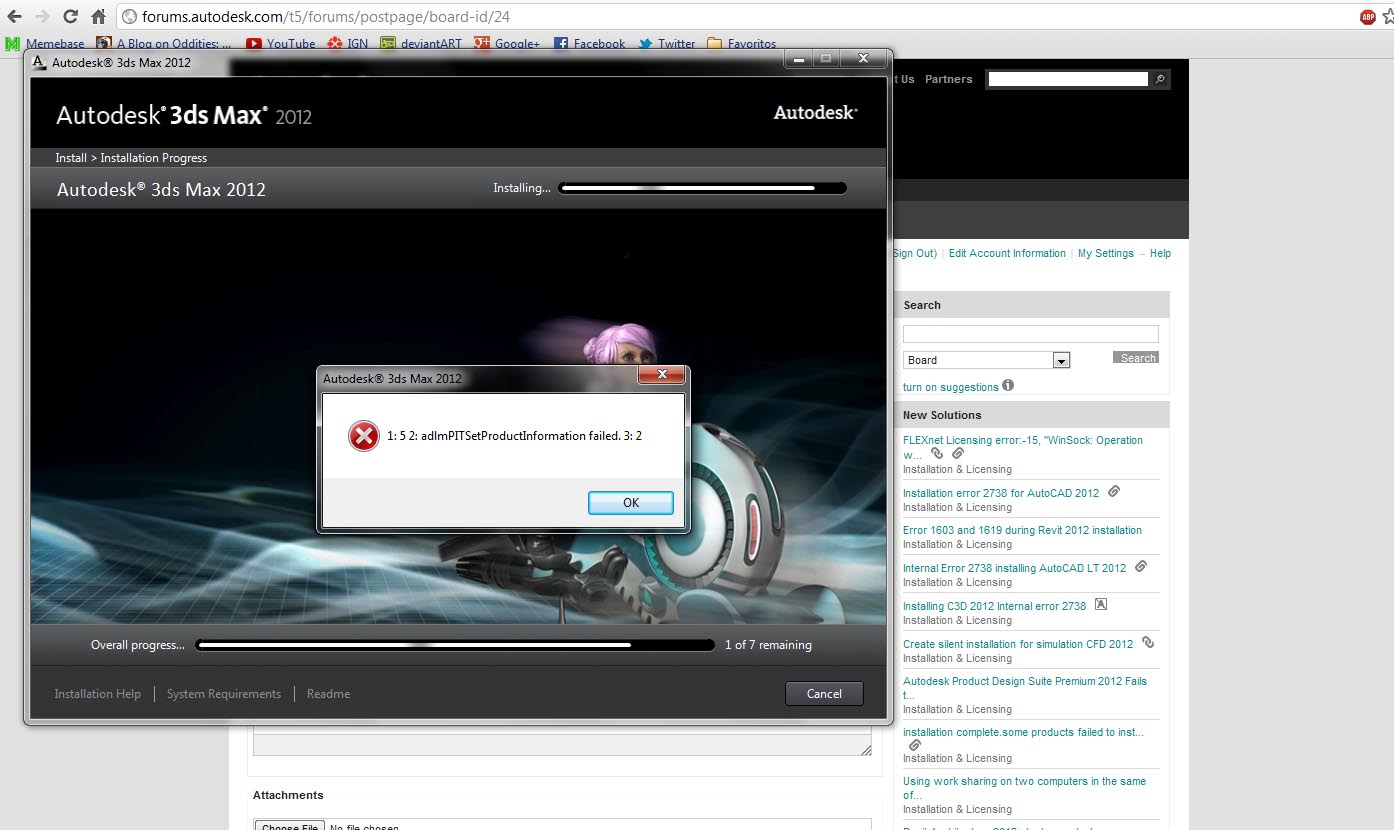The width and height of the screenshot is (1394, 830).
Task: Click the site header search field
Action: pos(1068,79)
